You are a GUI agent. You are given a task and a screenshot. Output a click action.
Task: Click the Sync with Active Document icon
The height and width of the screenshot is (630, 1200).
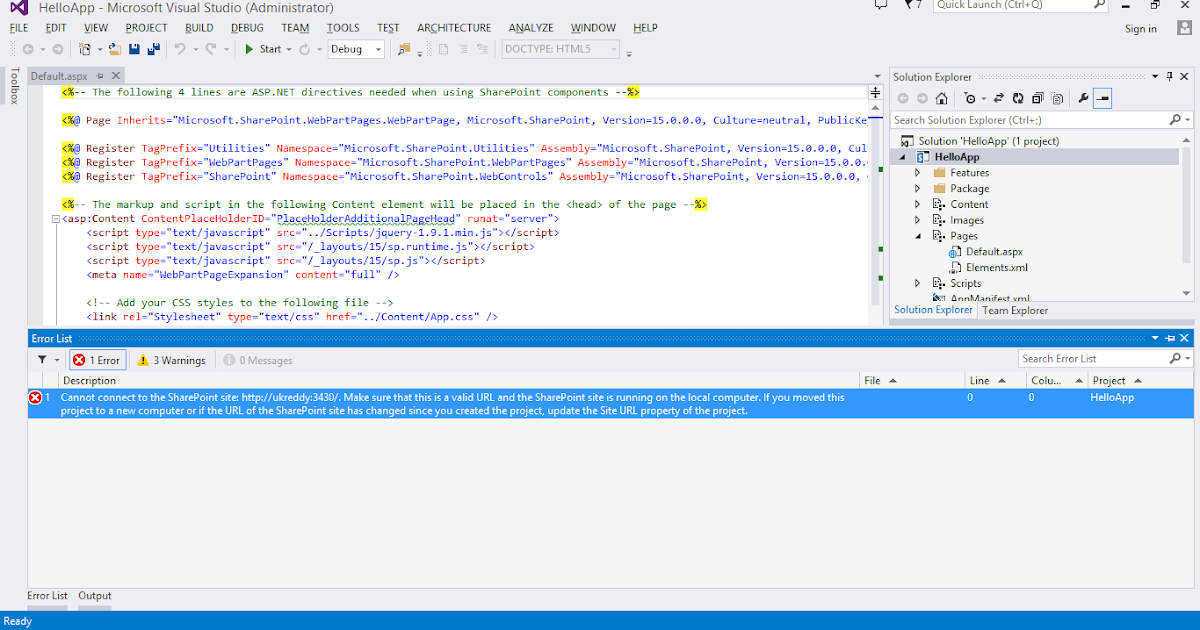coord(998,98)
